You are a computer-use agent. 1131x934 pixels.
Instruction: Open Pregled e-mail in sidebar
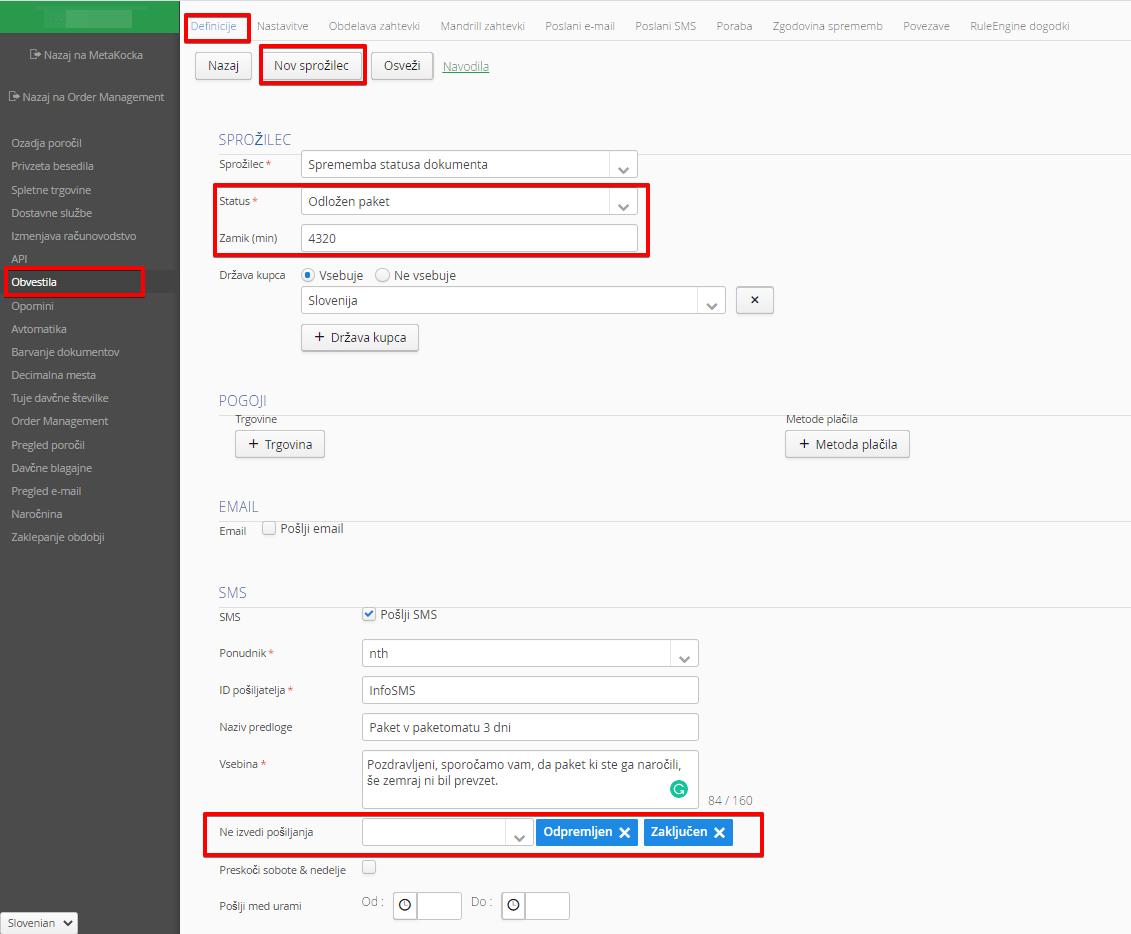point(46,491)
